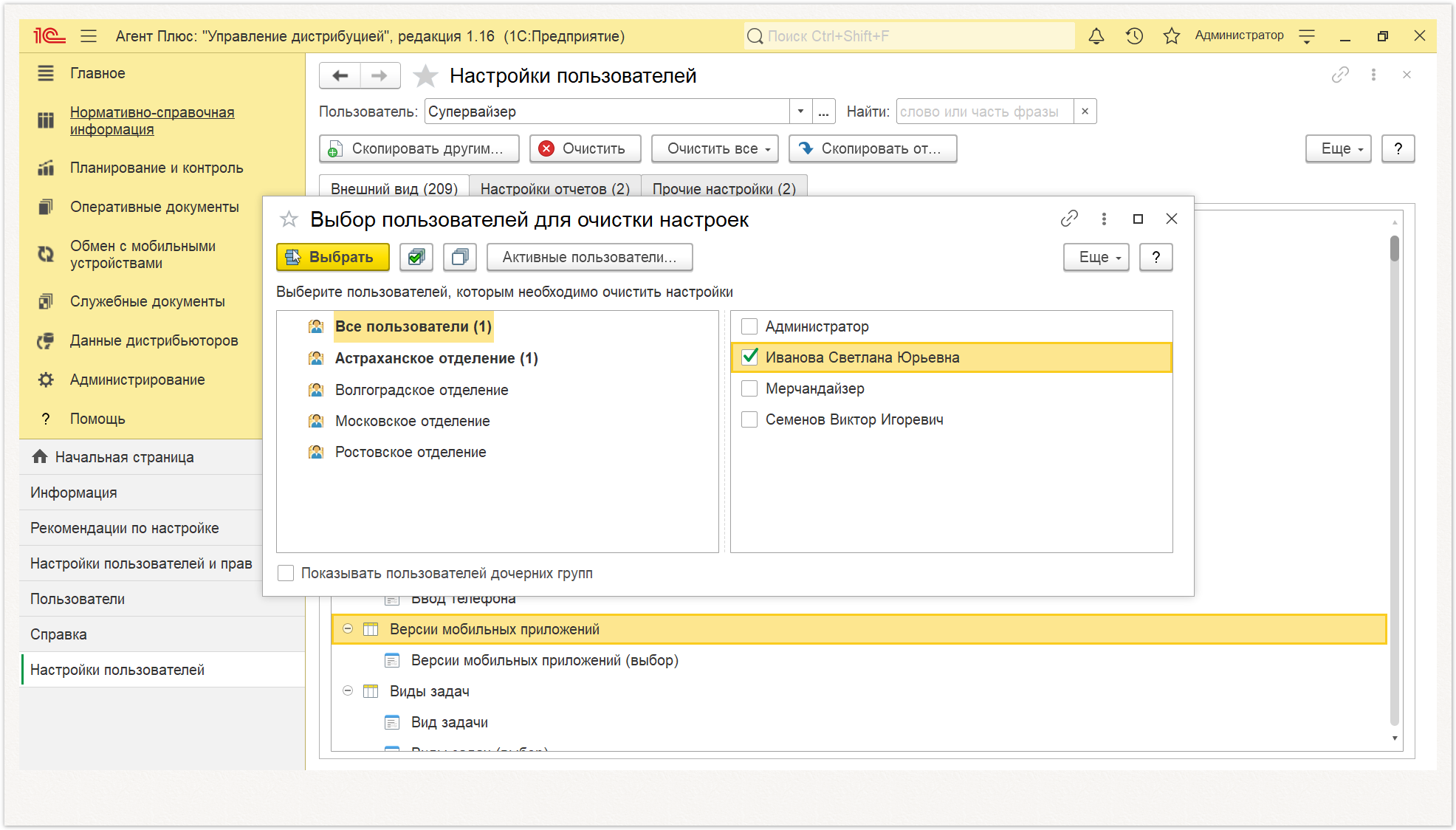Click the Администрирование gear icon
1456x830 pixels.
[46, 380]
